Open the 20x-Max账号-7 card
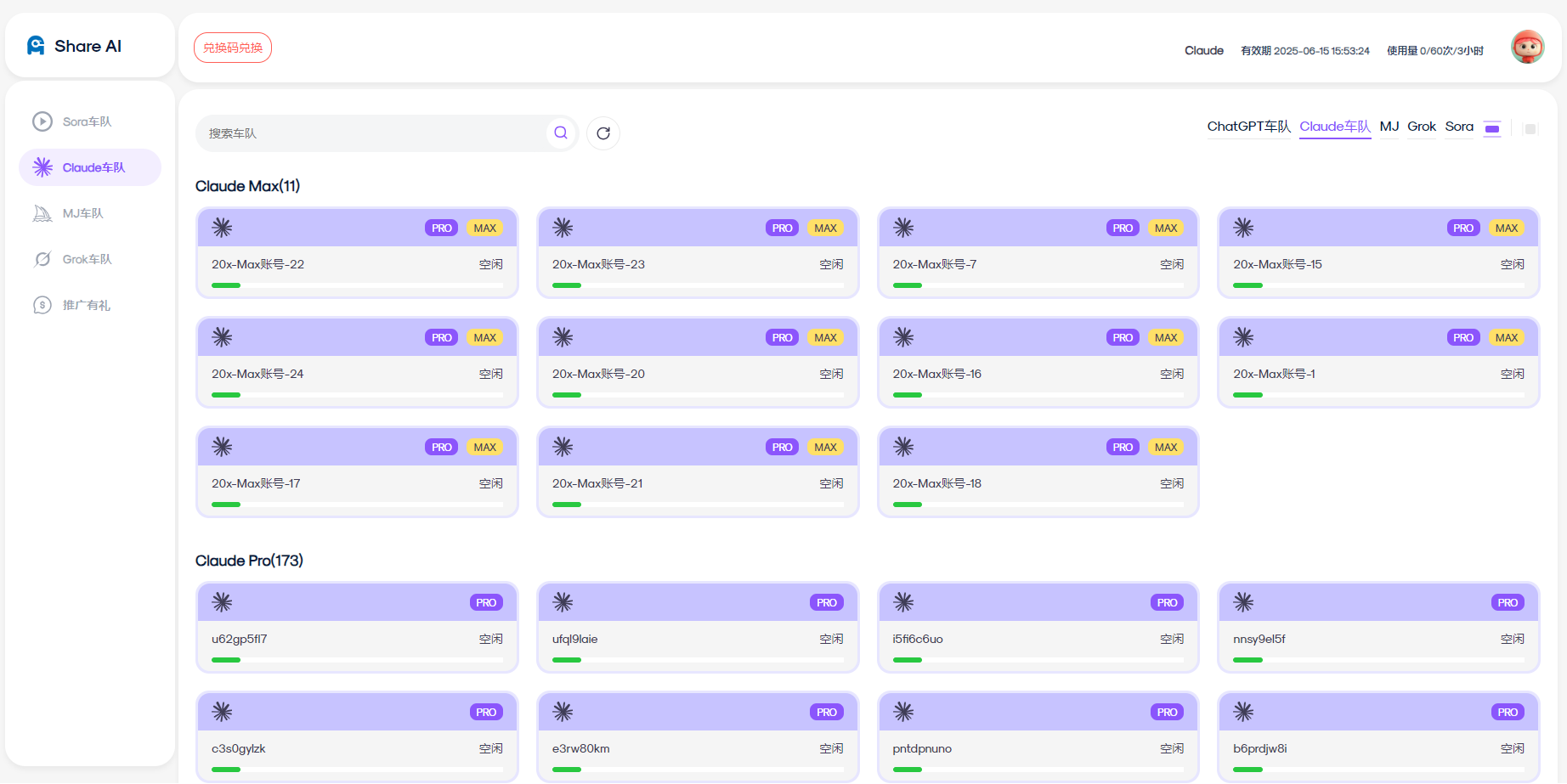 (x=1038, y=253)
